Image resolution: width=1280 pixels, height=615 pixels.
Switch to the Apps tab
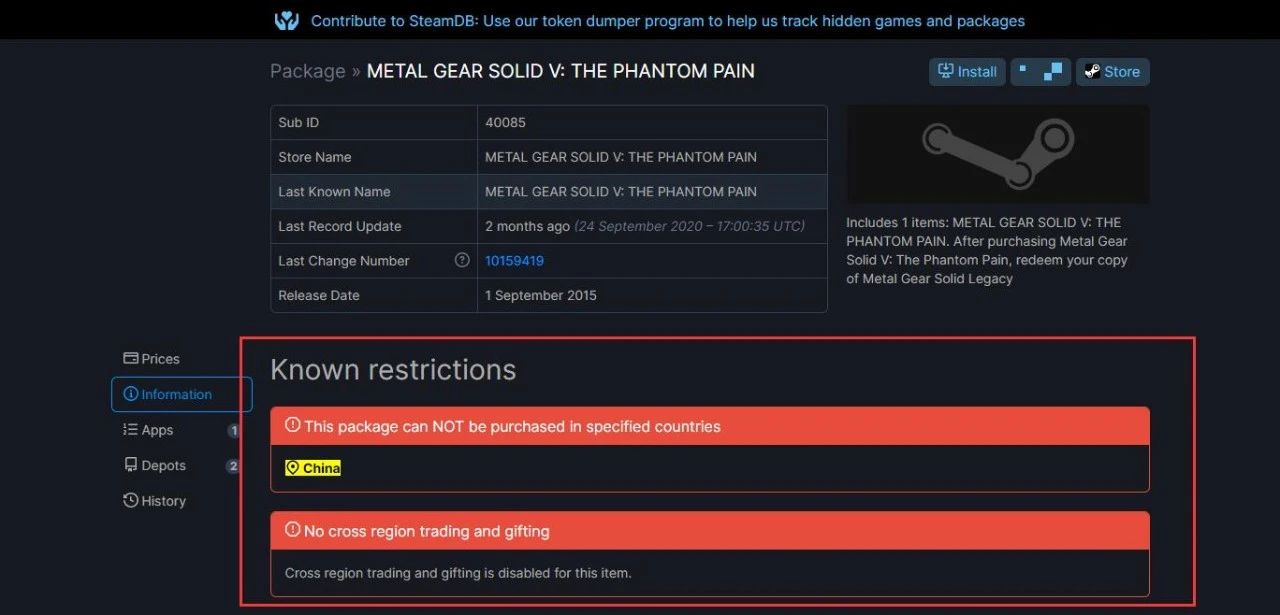(x=156, y=429)
